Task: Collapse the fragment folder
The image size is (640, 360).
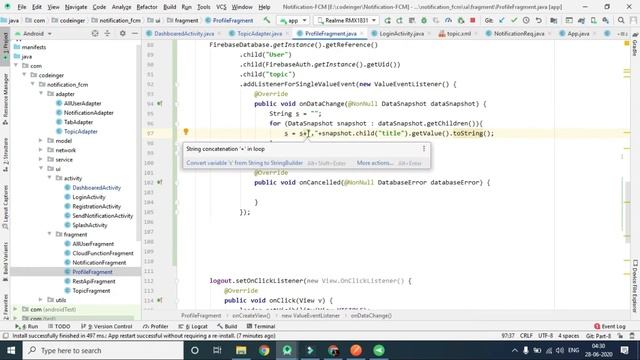Action: click(50, 234)
